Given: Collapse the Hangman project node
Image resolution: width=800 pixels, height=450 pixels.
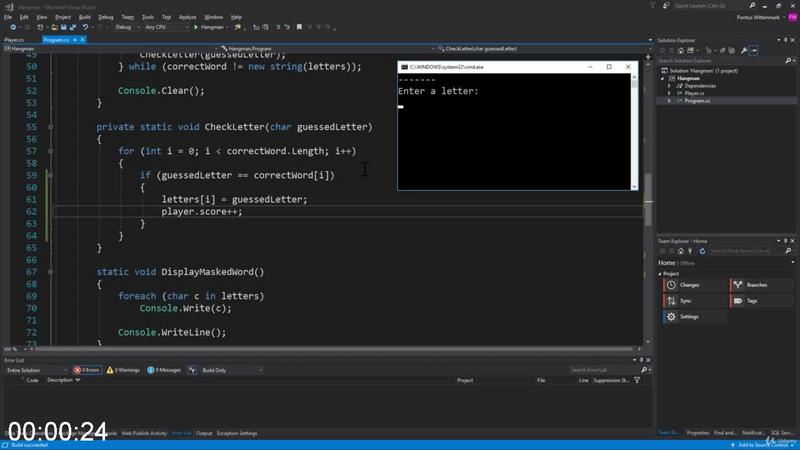Looking at the screenshot, I should coord(663,79).
